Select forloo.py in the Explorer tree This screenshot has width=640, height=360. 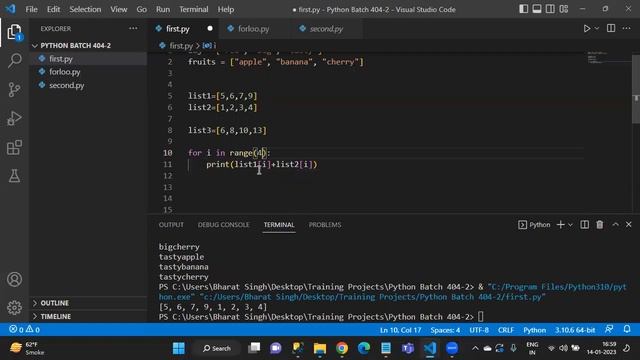(64, 72)
